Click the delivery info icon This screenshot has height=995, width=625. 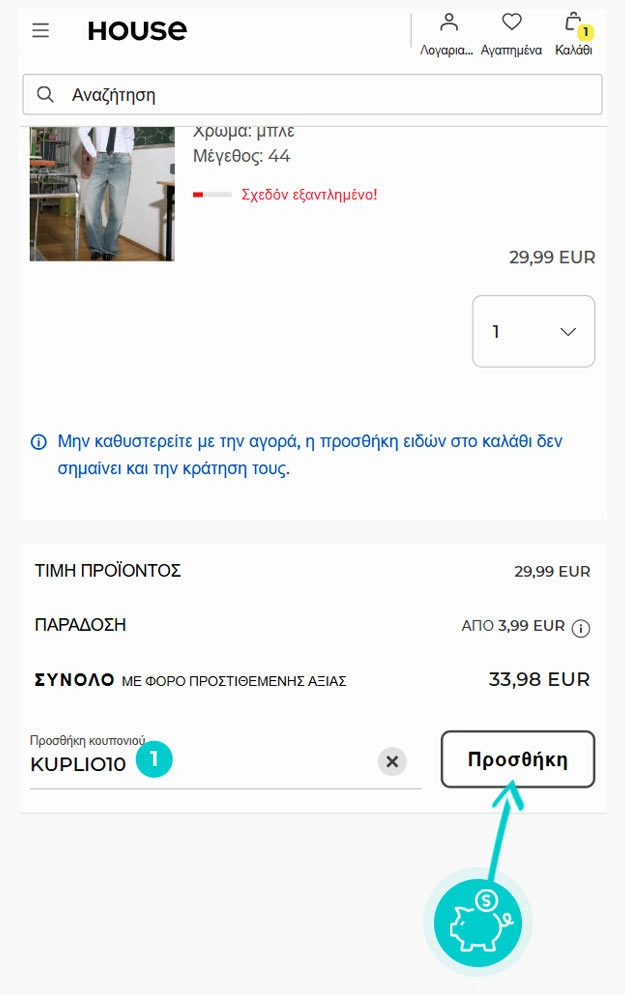coord(581,628)
